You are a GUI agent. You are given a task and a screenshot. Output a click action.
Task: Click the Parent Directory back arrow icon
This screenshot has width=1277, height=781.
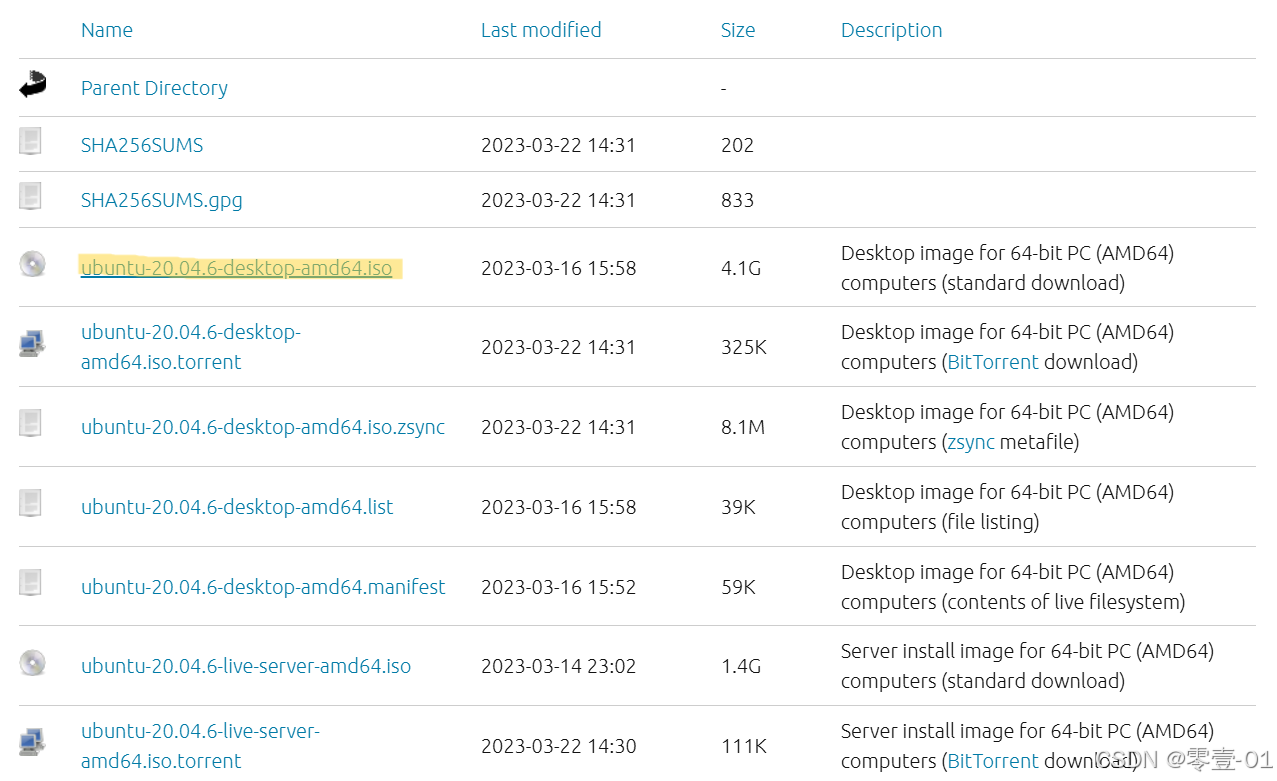click(x=32, y=86)
